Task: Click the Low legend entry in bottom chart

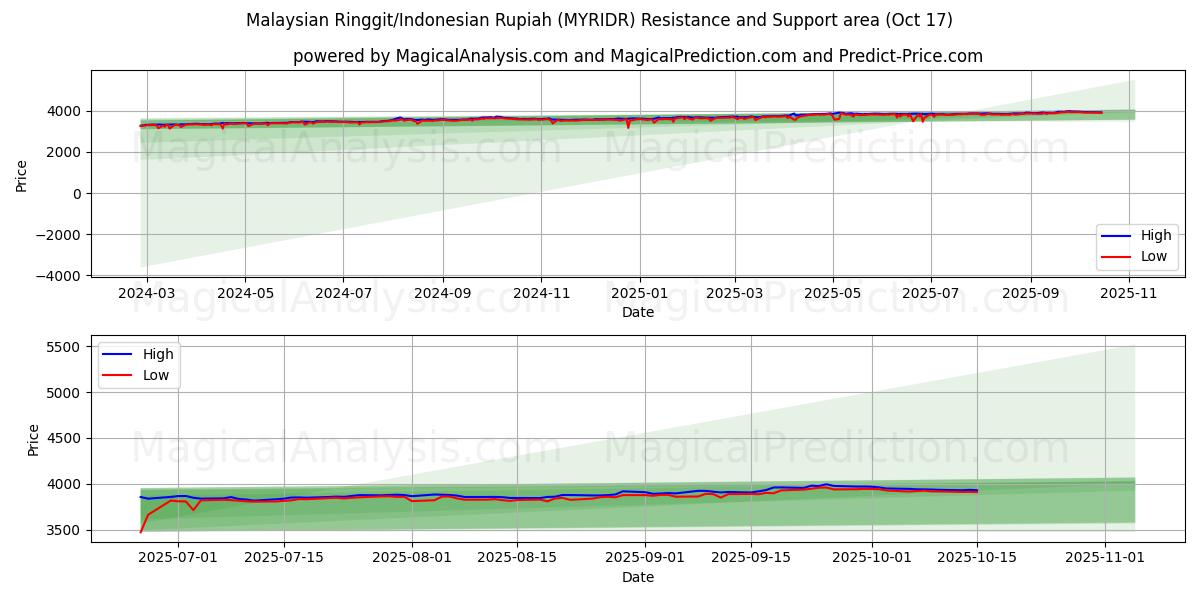Action: 157,375
